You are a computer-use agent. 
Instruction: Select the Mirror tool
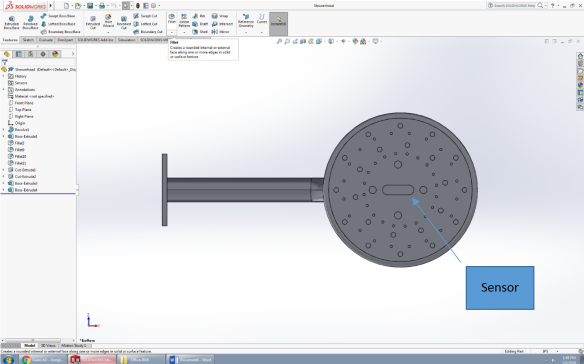click(220, 32)
